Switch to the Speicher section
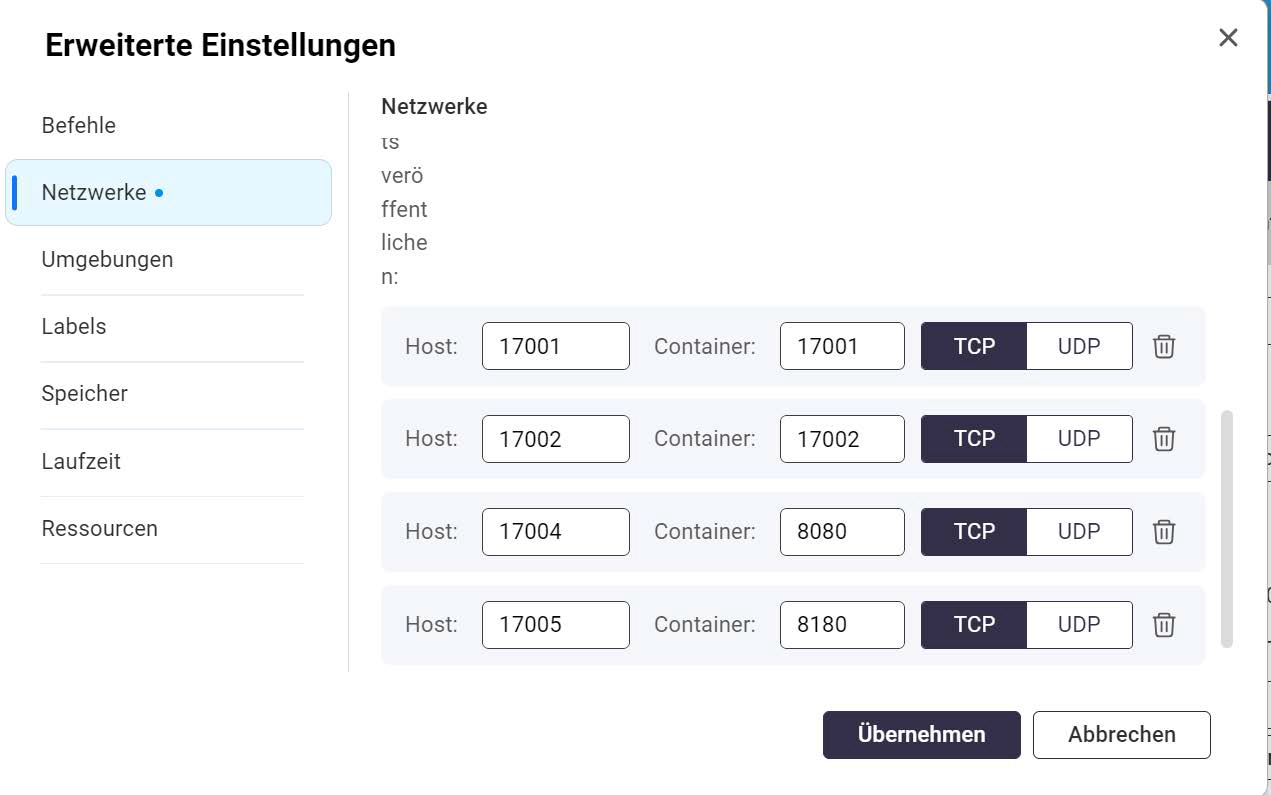This screenshot has width=1271, height=795. click(85, 394)
